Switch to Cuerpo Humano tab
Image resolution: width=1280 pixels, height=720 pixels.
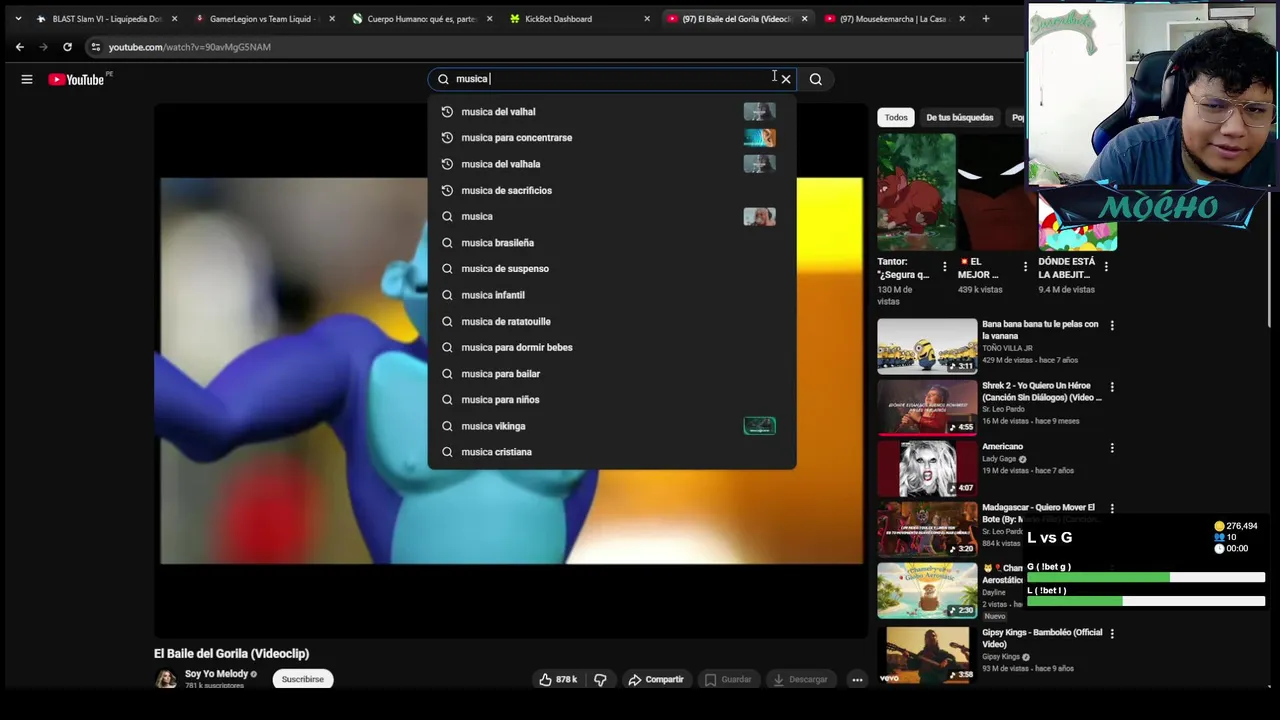(421, 18)
